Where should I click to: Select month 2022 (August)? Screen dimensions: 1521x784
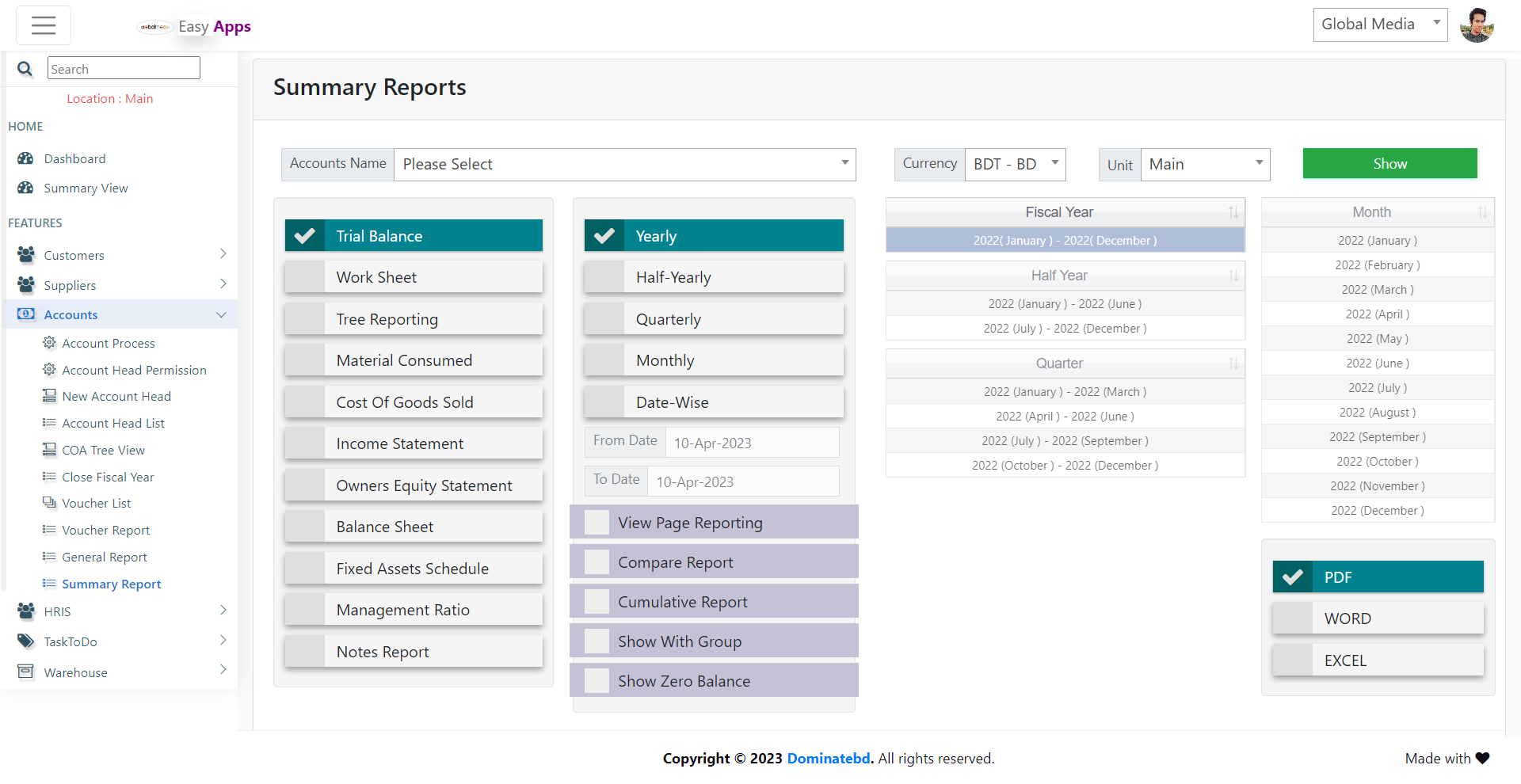pyautogui.click(x=1378, y=412)
